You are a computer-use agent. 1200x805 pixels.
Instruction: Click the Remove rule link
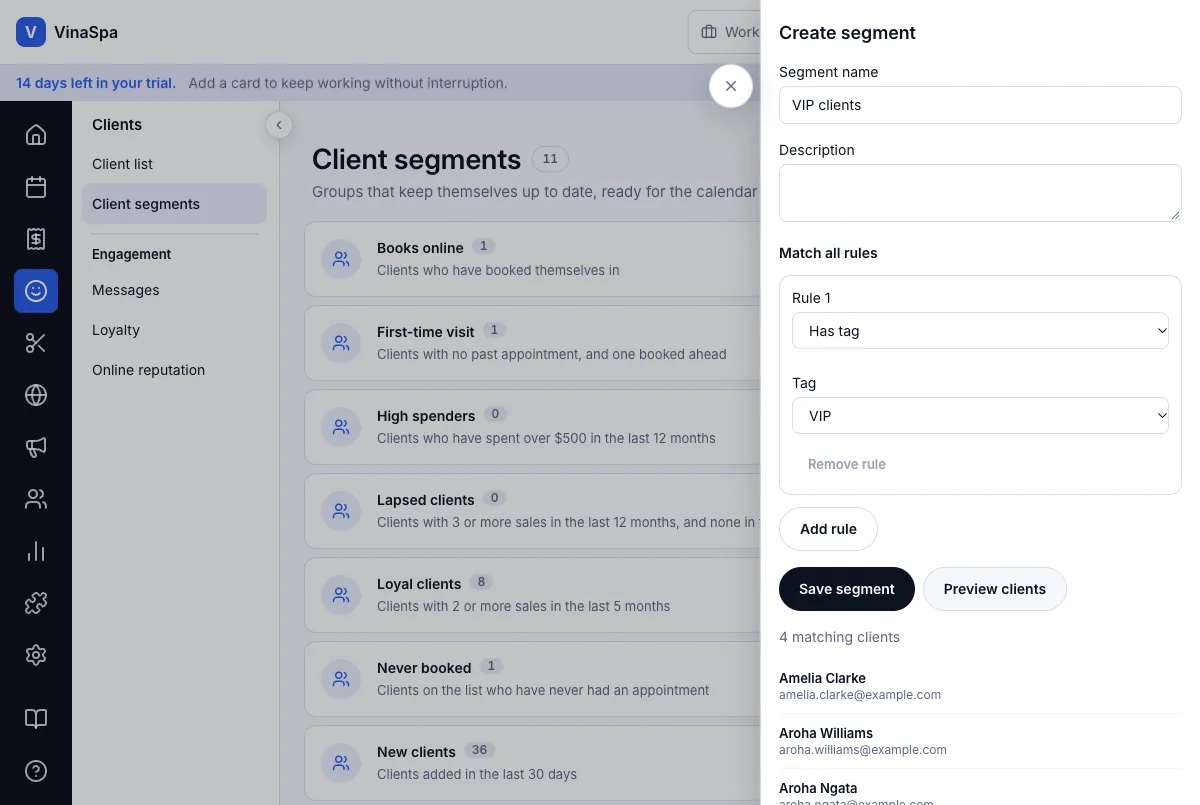[847, 464]
